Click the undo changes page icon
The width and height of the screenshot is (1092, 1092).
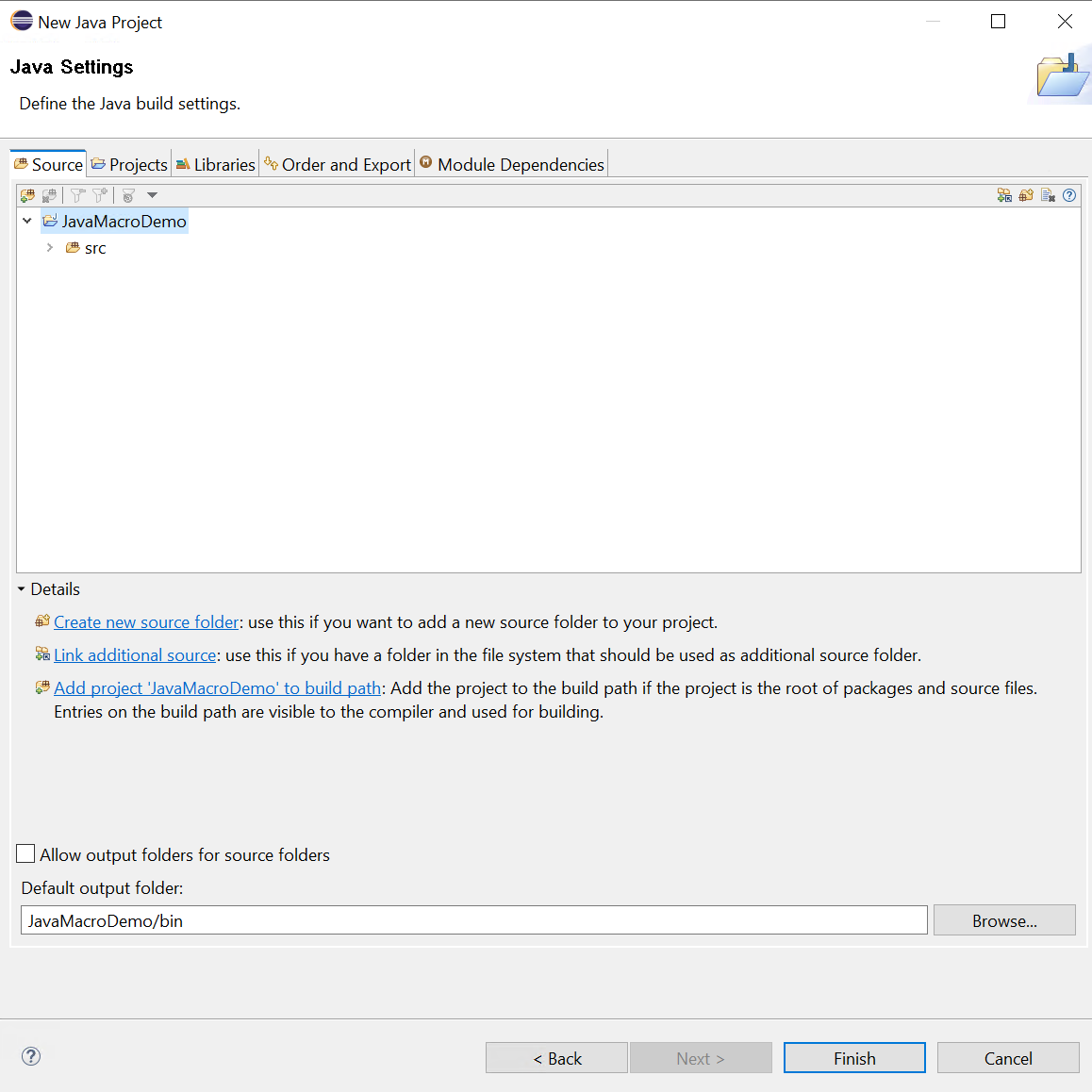[1048, 196]
